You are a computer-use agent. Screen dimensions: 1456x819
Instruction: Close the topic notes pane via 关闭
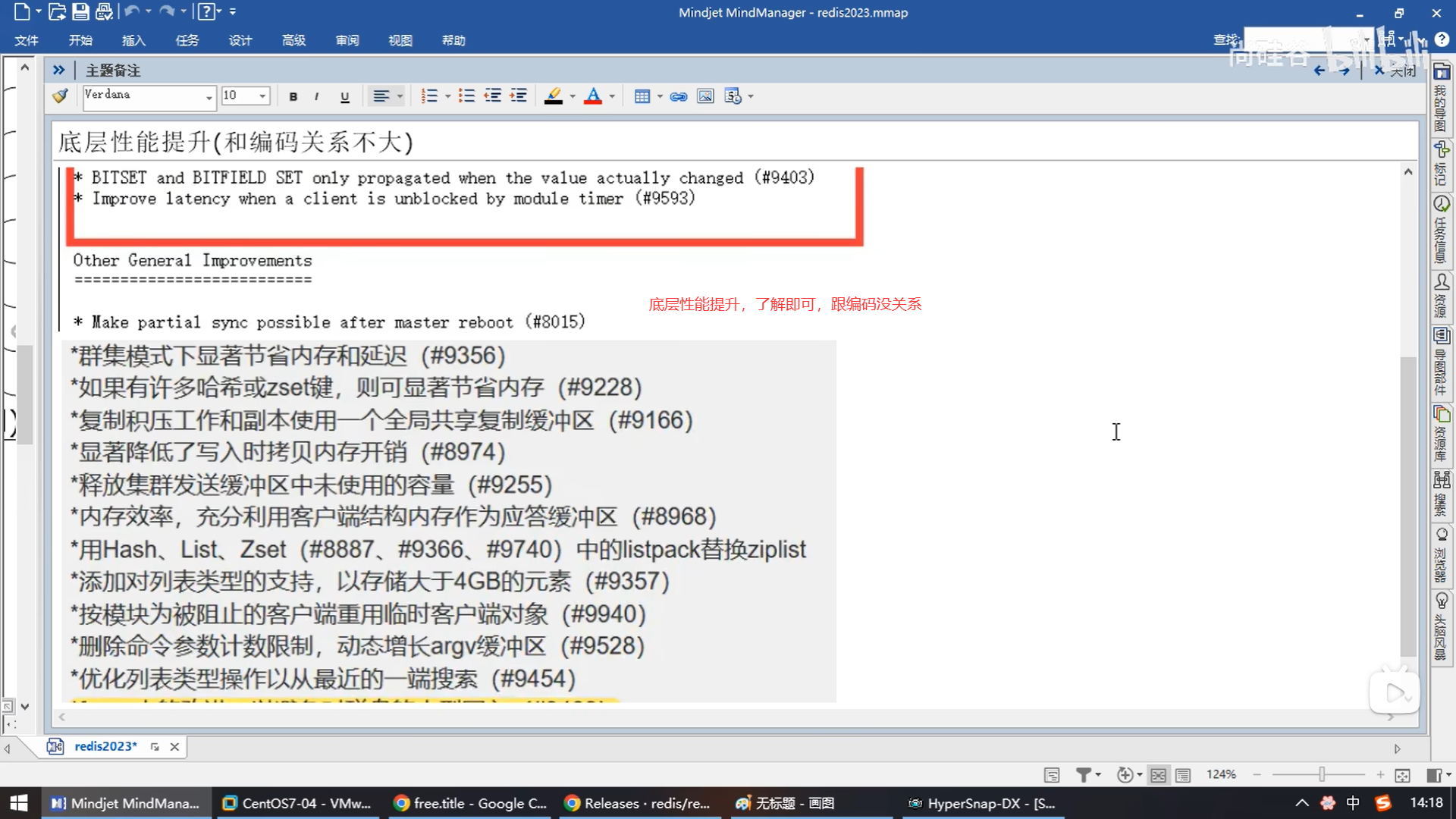1395,71
